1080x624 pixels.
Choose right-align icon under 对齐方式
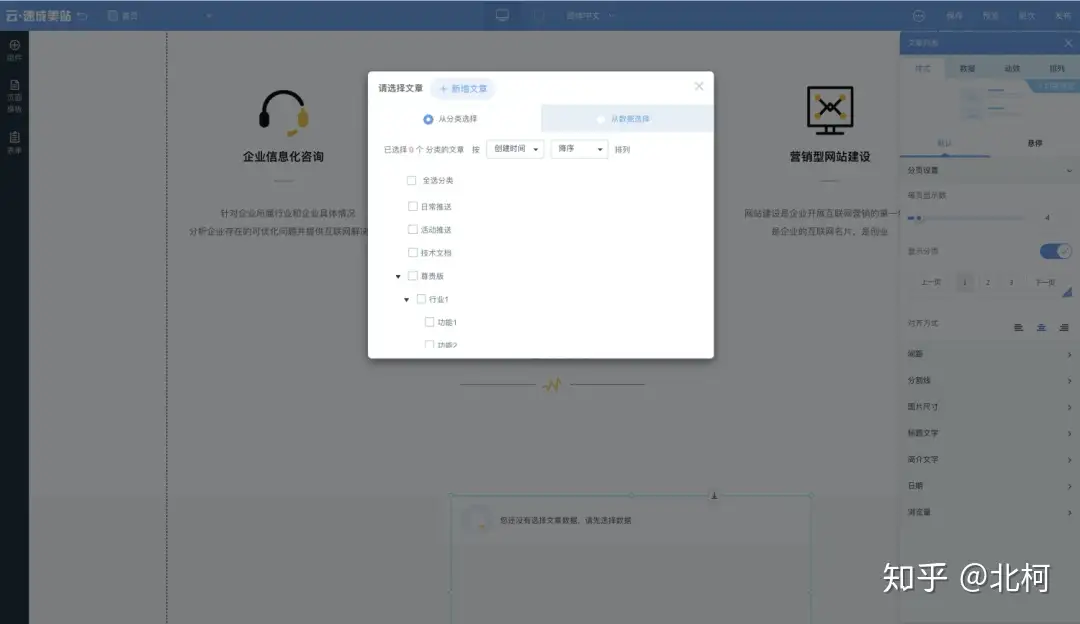[1064, 327]
